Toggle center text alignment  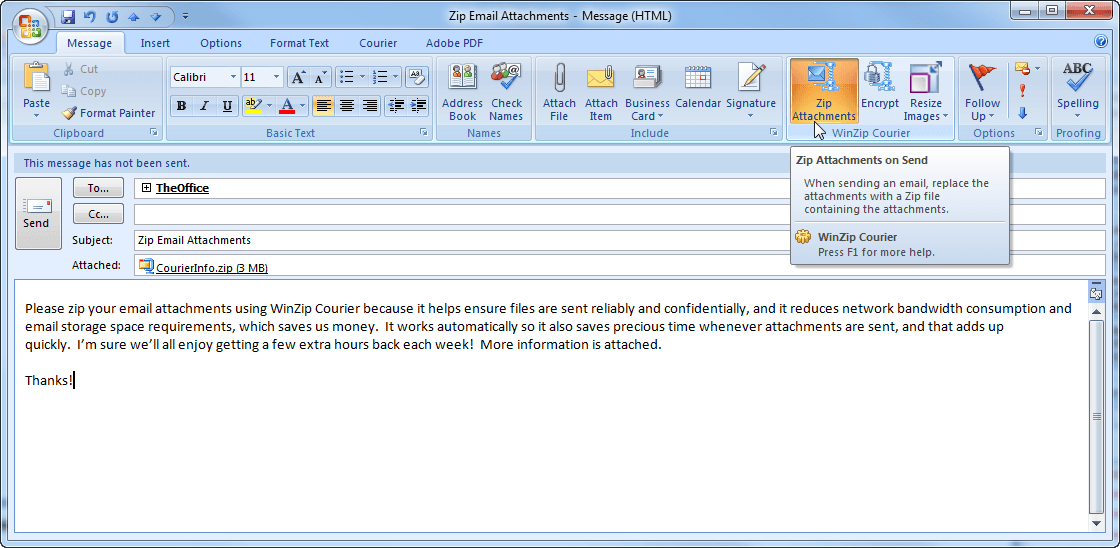click(346, 106)
